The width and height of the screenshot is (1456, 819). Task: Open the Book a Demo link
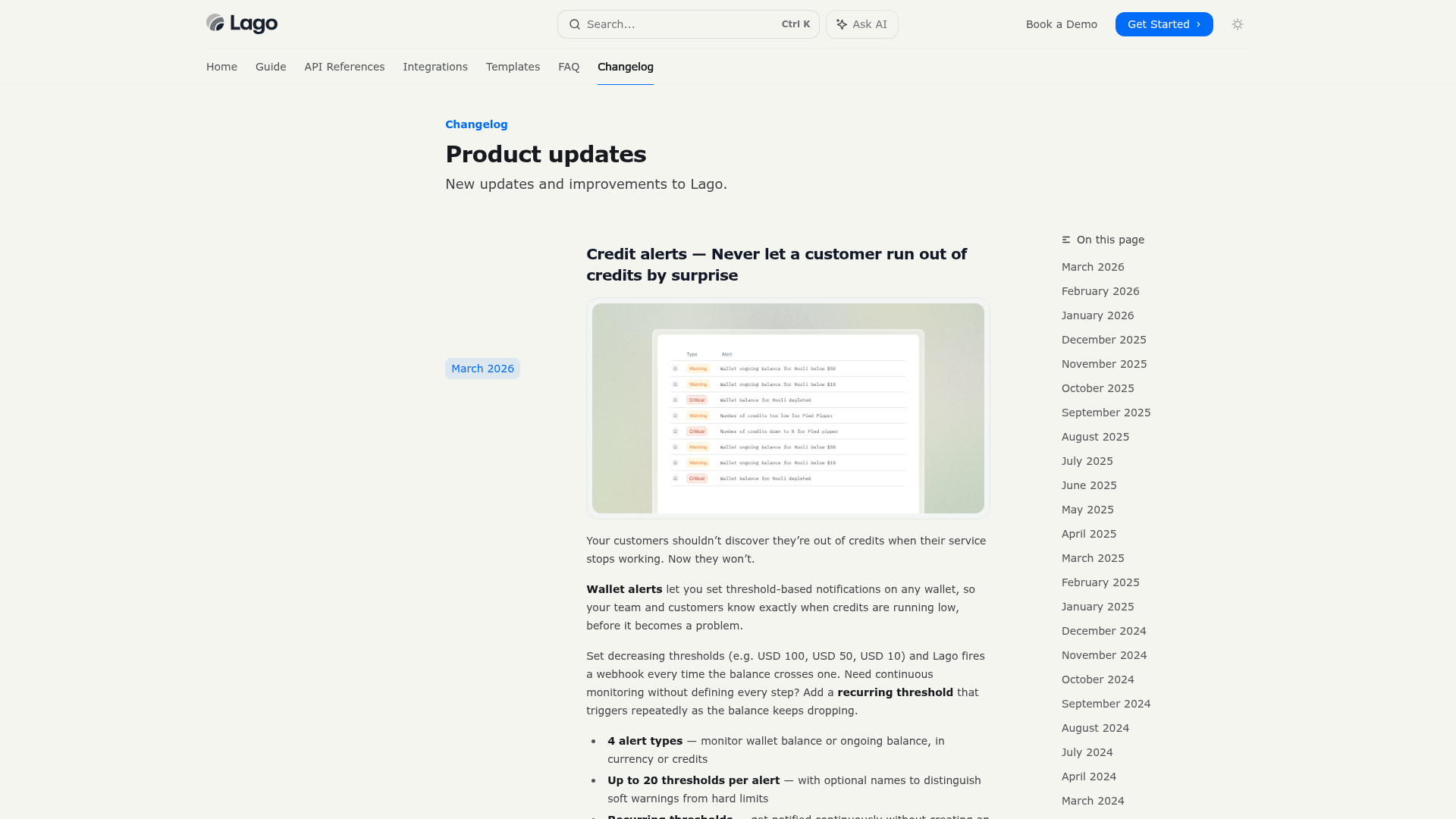[1062, 24]
